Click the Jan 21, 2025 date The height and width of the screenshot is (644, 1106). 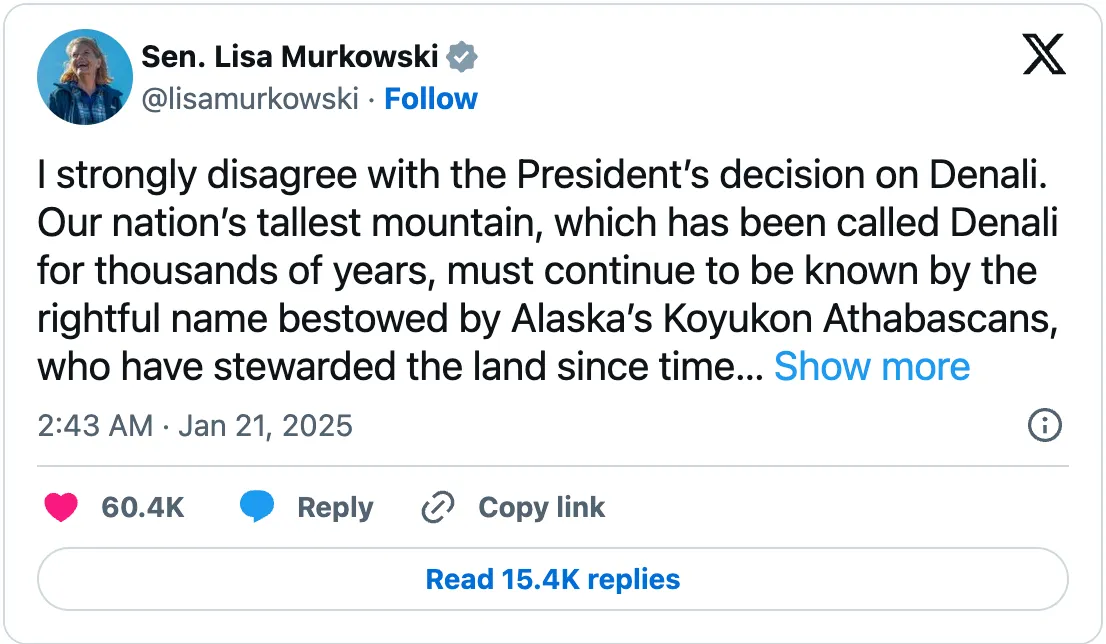(265, 426)
